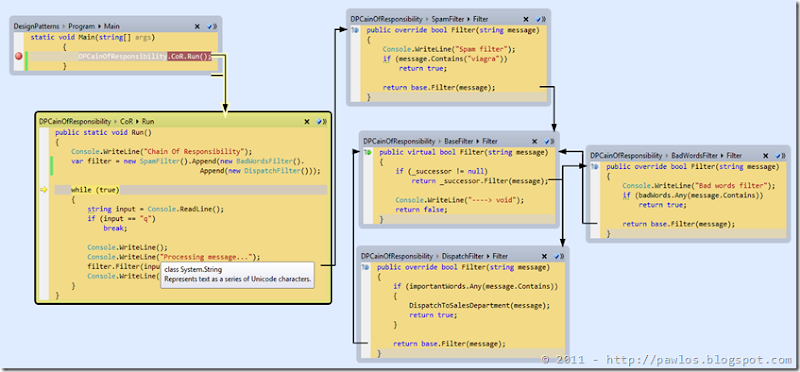This screenshot has width=800, height=372.
Task: Click the blue pin icon on the DispatchFilter bubble
Action: coord(557,256)
